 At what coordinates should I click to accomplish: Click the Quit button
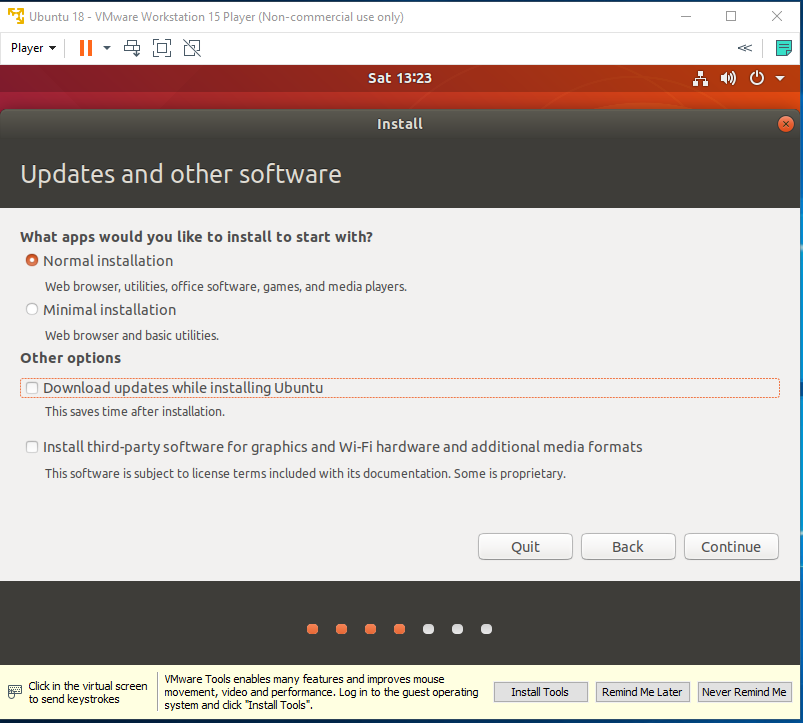click(x=525, y=546)
